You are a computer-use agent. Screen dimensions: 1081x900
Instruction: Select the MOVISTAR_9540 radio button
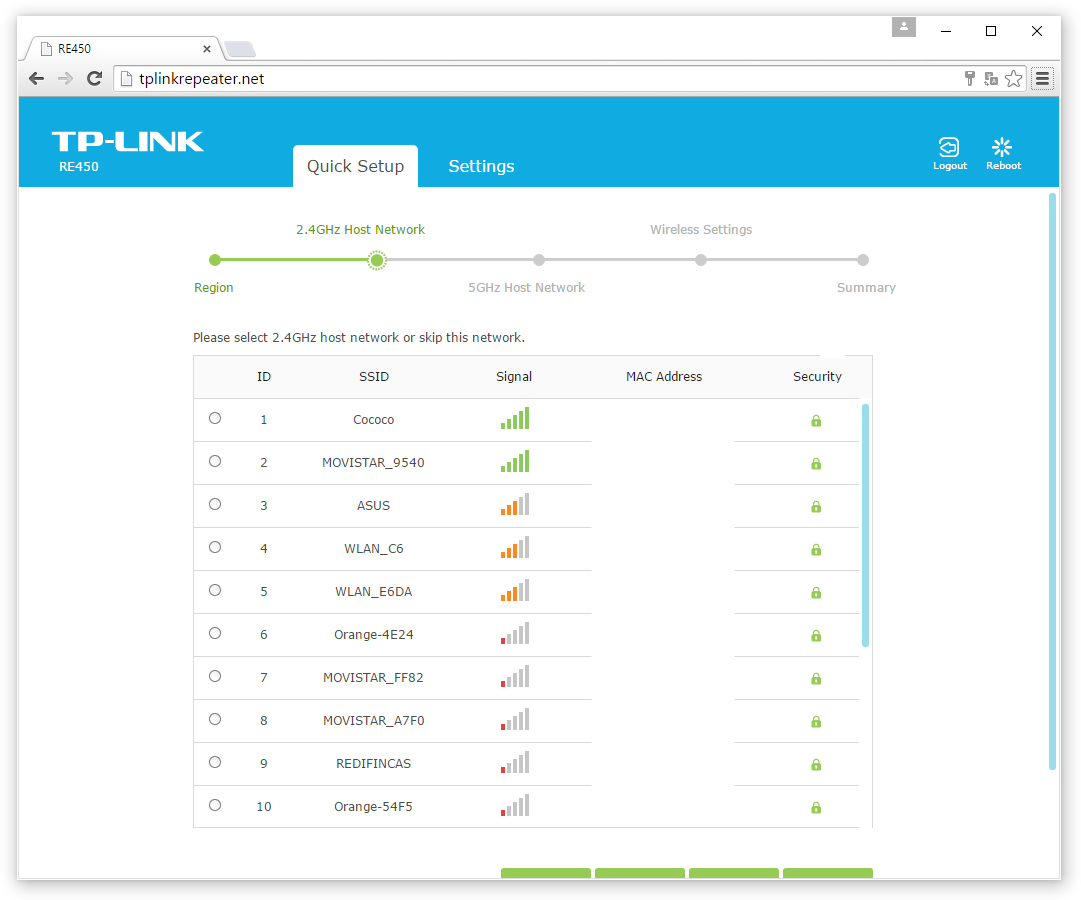(x=215, y=461)
